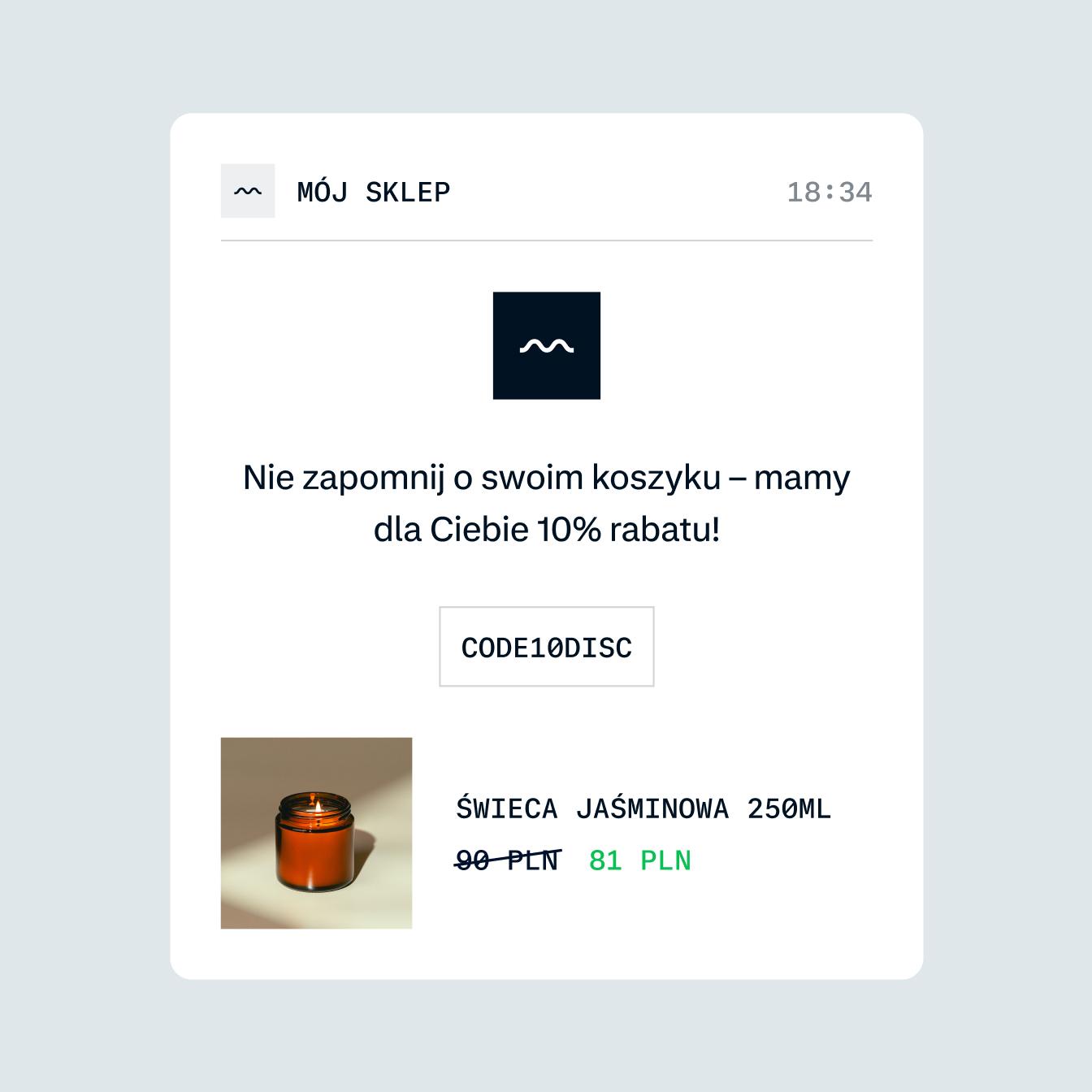Image resolution: width=1092 pixels, height=1092 pixels.
Task: Open the ŚWIECA JAŚMINOWA 250ML product title
Action: (x=643, y=808)
